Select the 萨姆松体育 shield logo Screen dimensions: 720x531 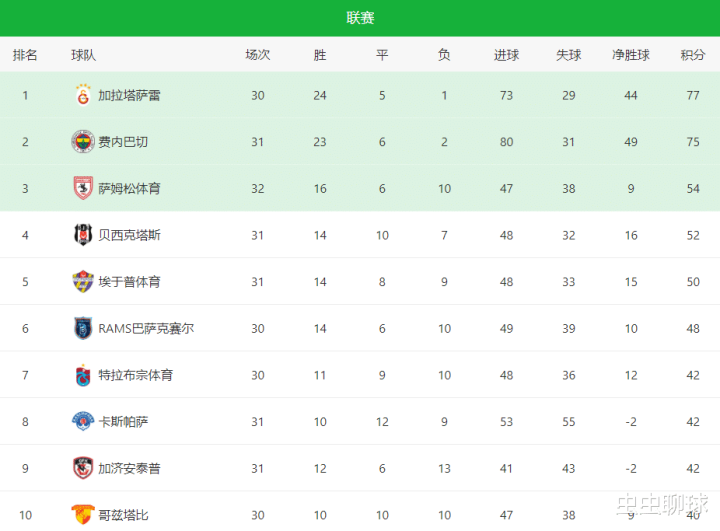pyautogui.click(x=83, y=188)
